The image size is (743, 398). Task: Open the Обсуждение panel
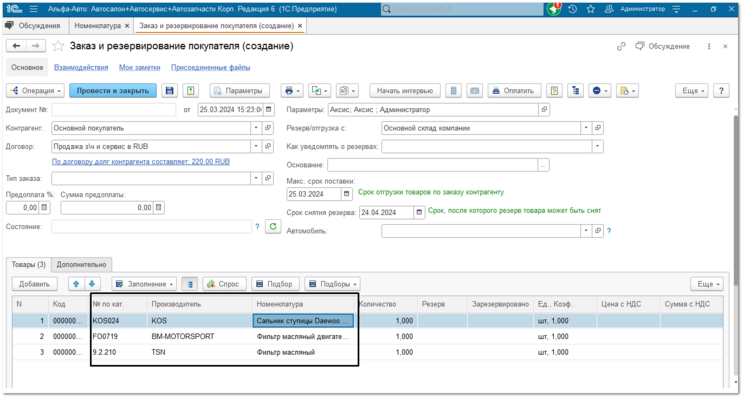coord(662,46)
